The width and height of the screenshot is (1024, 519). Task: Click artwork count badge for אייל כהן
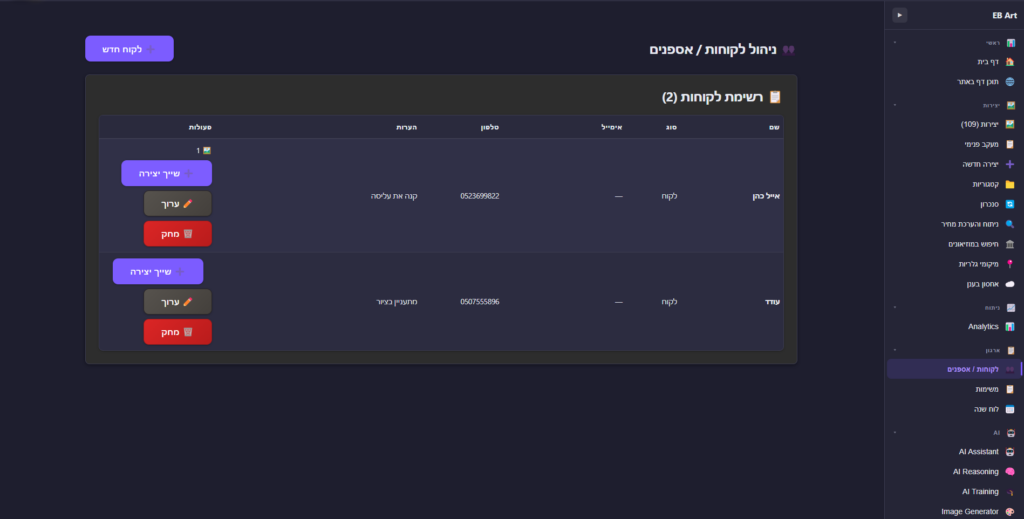click(x=204, y=150)
